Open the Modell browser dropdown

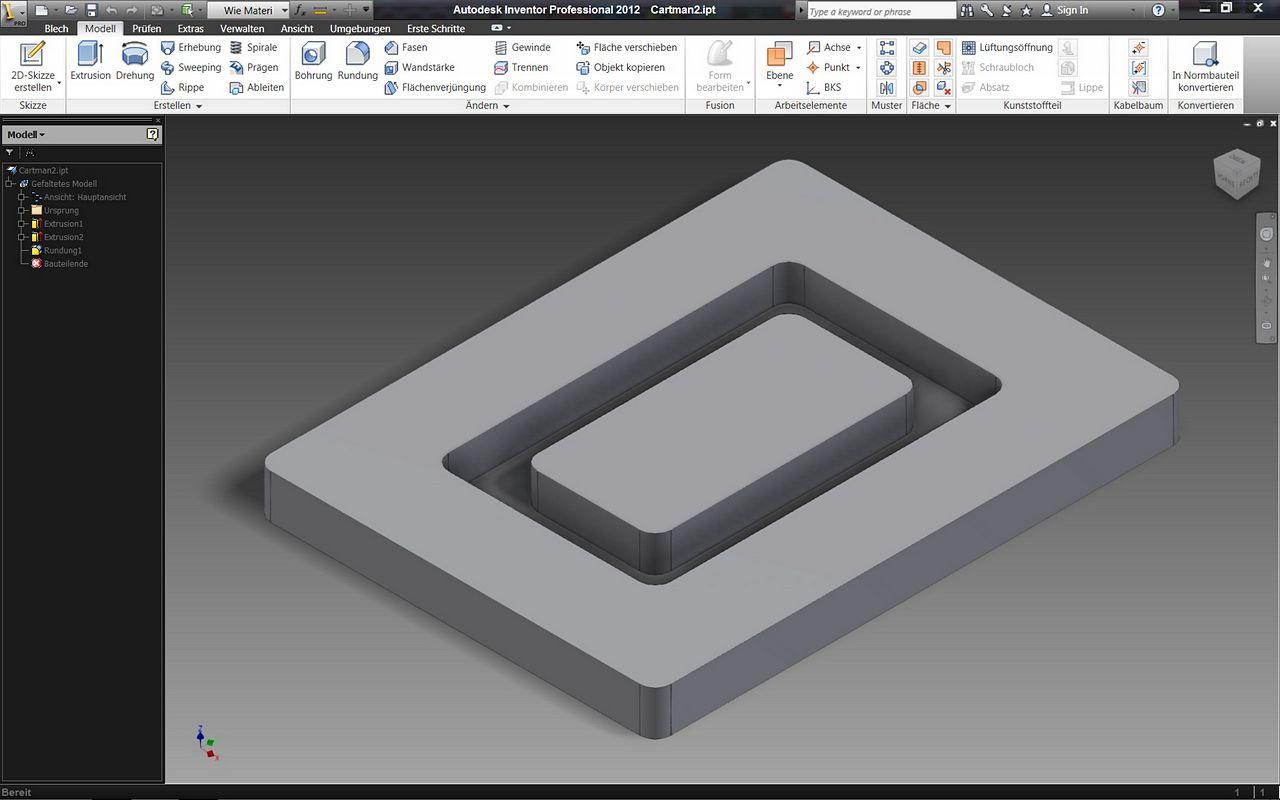pyautogui.click(x=26, y=134)
